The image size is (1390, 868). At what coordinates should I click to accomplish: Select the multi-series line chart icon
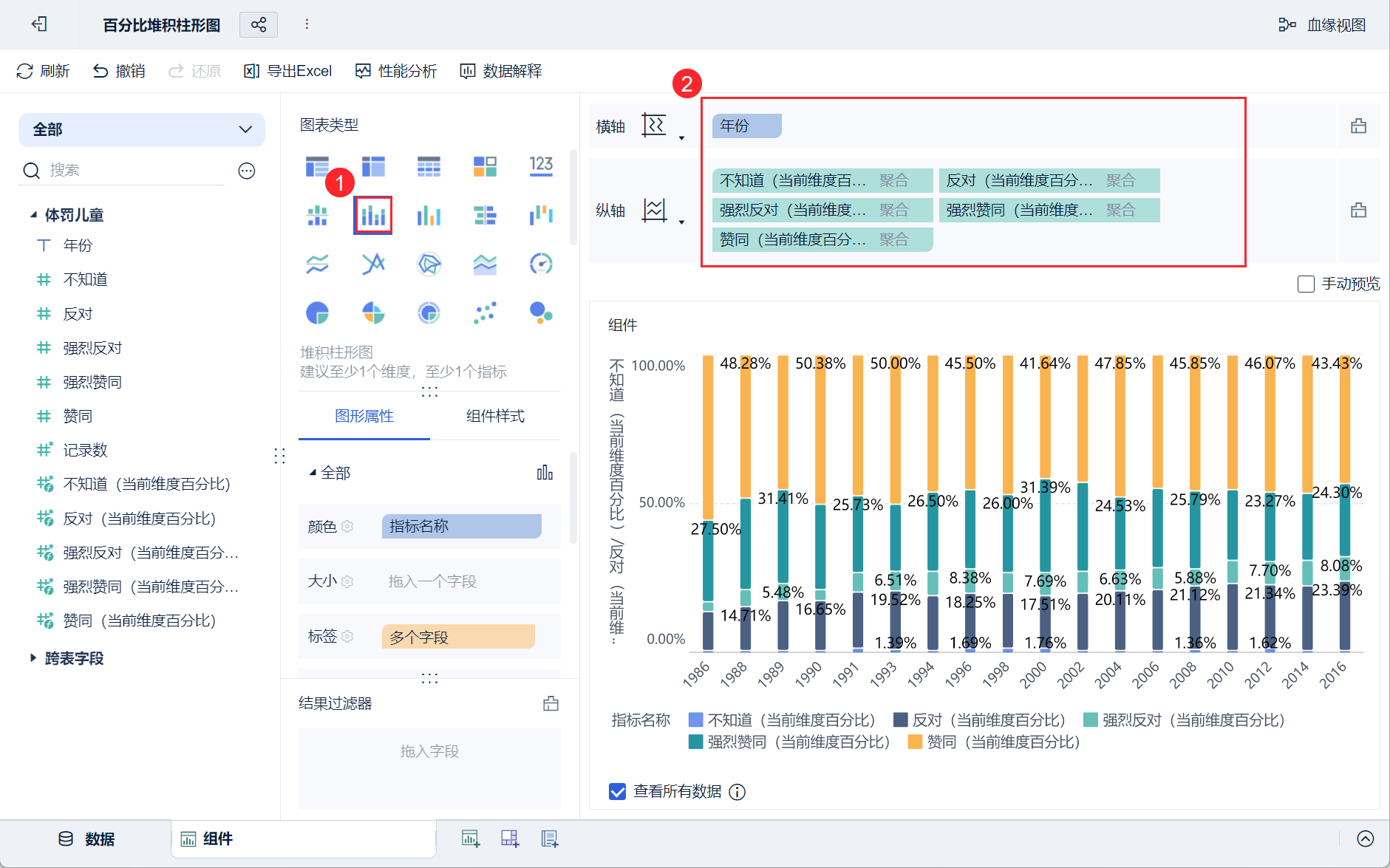[373, 264]
